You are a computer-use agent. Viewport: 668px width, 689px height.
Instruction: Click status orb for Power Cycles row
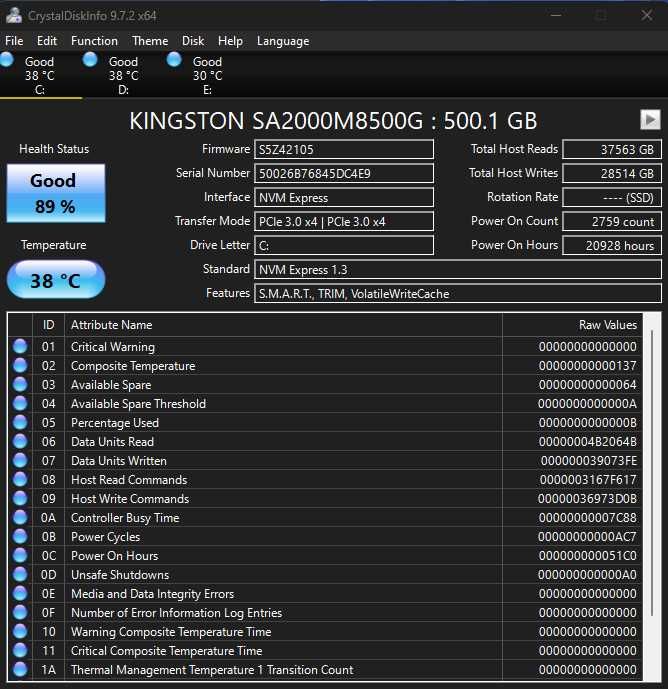pos(20,537)
